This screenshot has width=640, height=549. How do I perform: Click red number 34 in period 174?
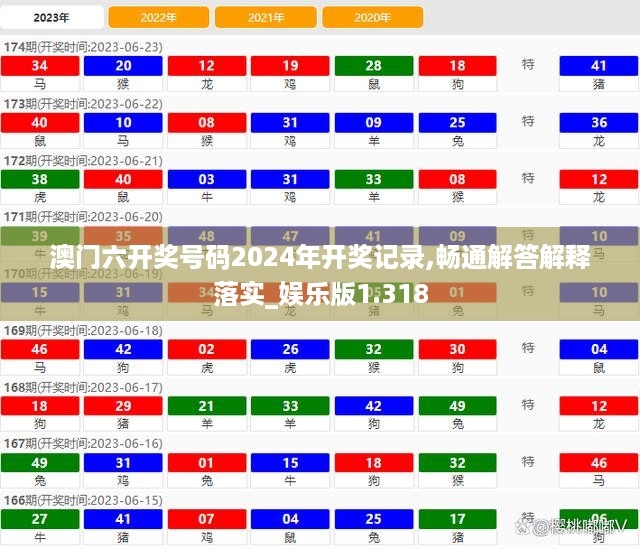[40, 66]
